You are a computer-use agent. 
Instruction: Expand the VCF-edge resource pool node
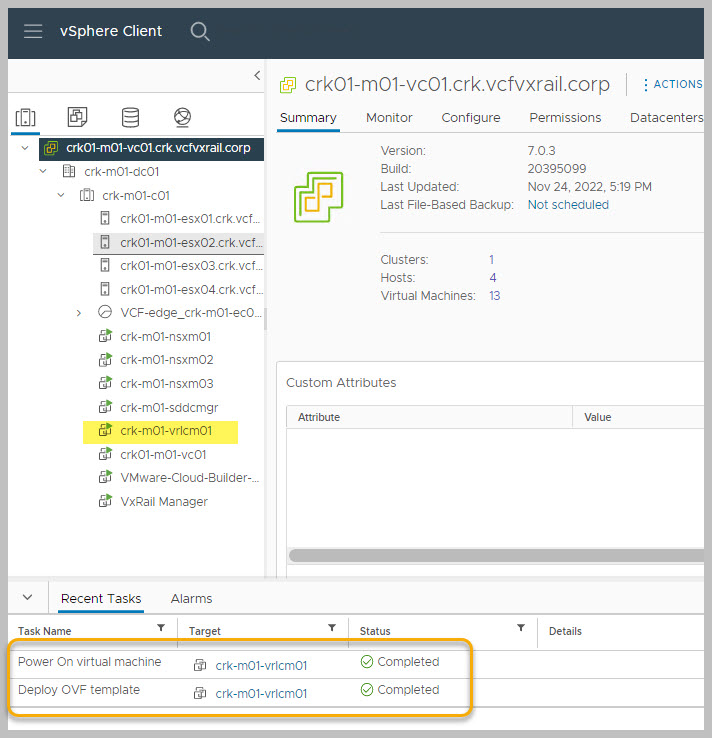[79, 313]
